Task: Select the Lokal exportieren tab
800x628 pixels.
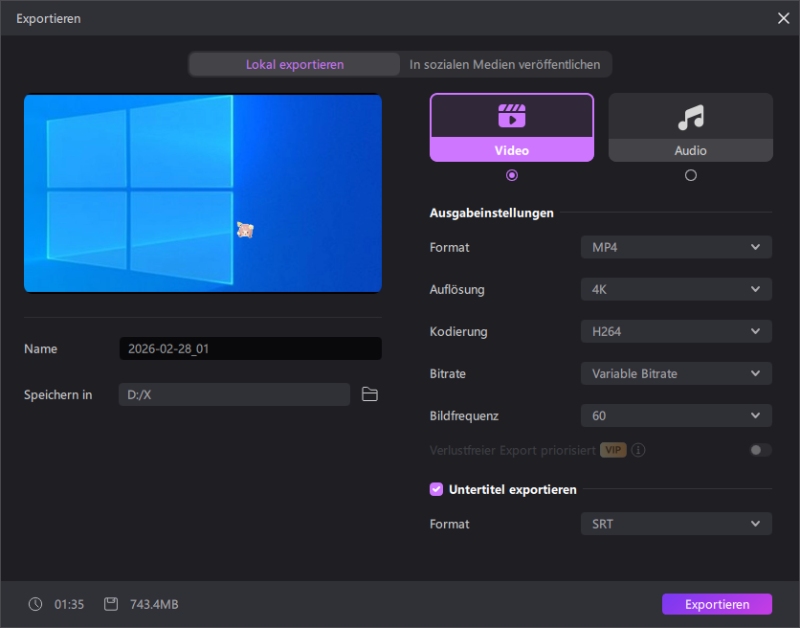Action: [293, 63]
